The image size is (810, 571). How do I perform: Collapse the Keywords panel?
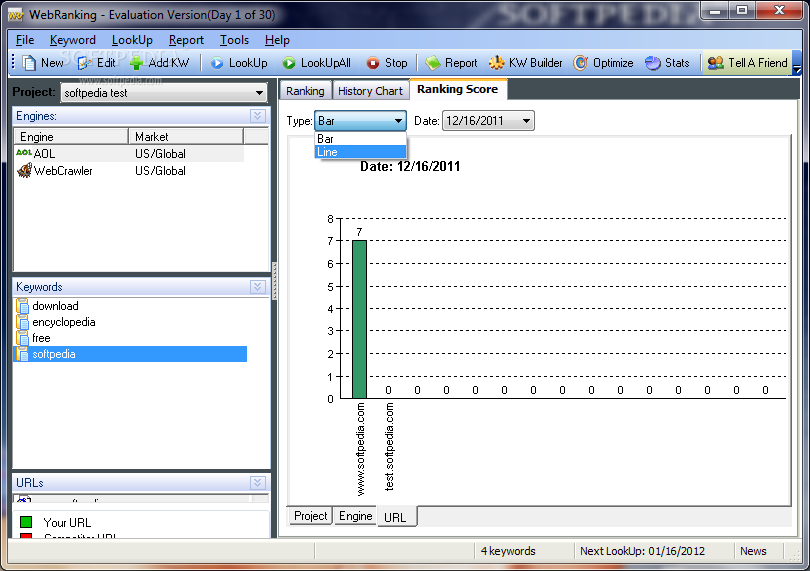257,287
